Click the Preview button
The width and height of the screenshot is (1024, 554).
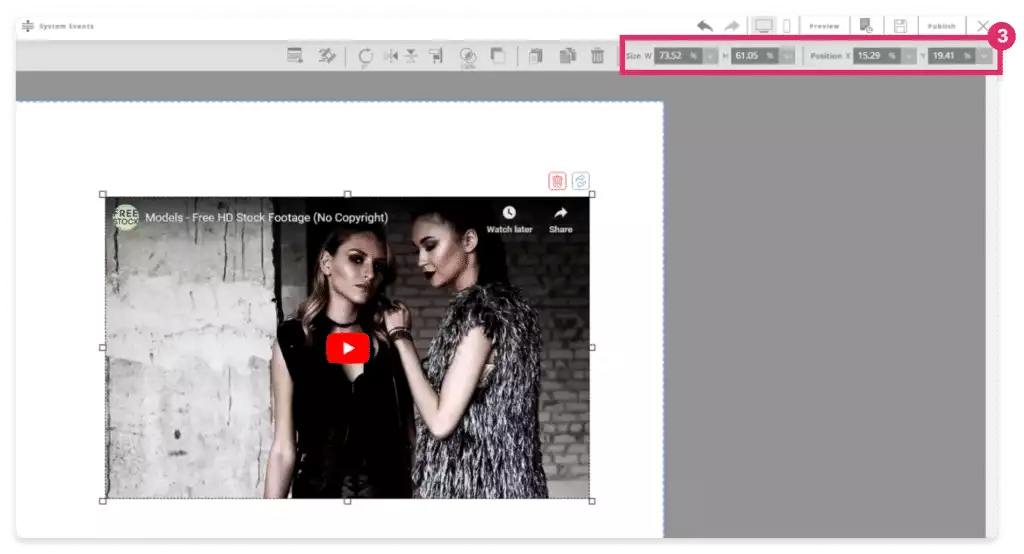(824, 26)
